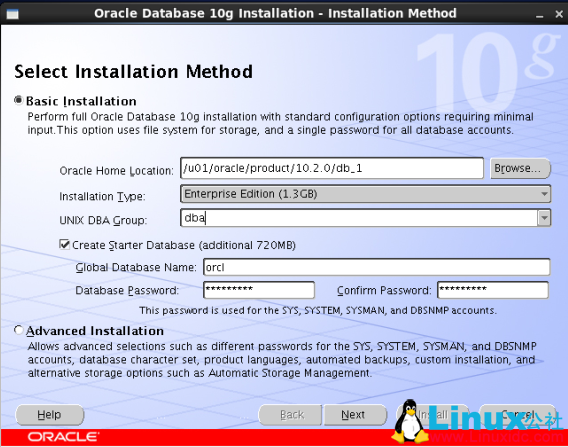Click the Browse... button
This screenshot has width=568, height=447.
click(x=520, y=168)
